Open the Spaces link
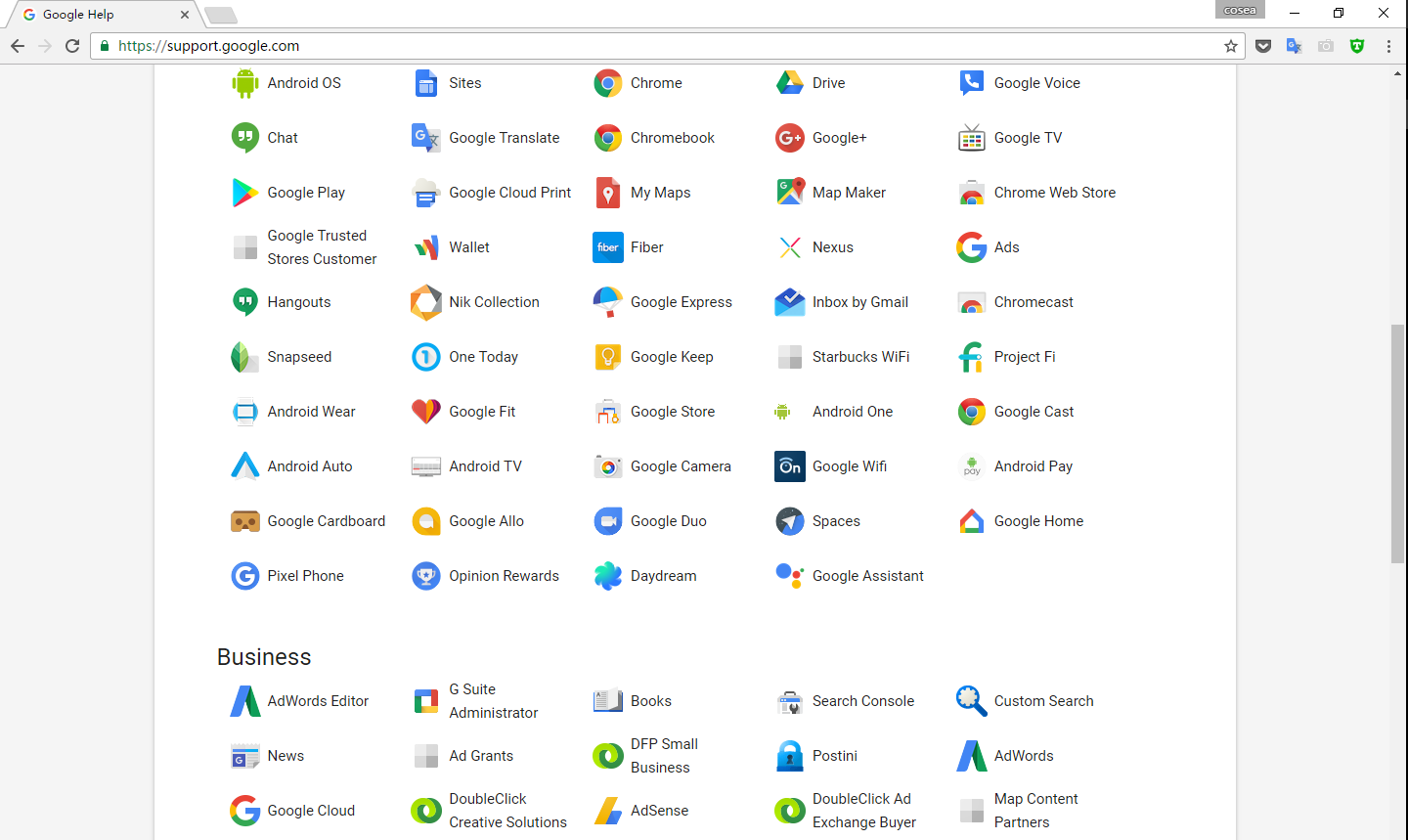 (837, 521)
